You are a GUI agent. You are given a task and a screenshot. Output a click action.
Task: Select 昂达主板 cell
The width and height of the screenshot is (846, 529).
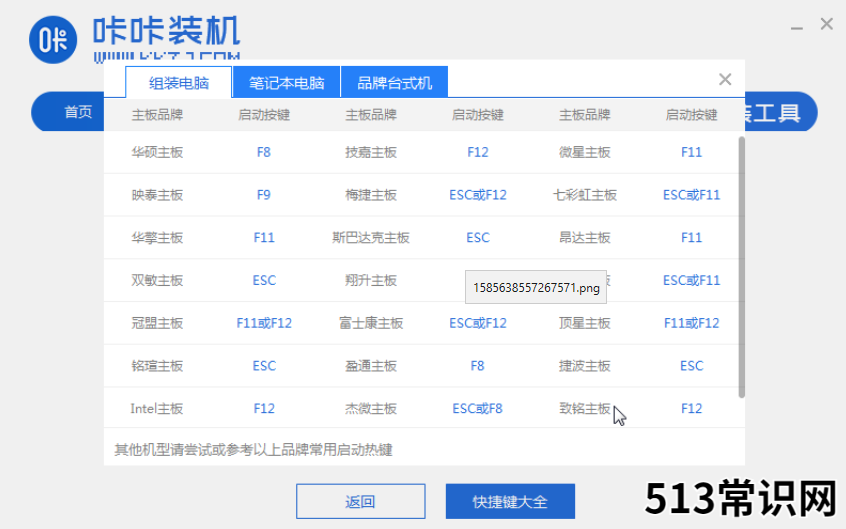pyautogui.click(x=584, y=238)
